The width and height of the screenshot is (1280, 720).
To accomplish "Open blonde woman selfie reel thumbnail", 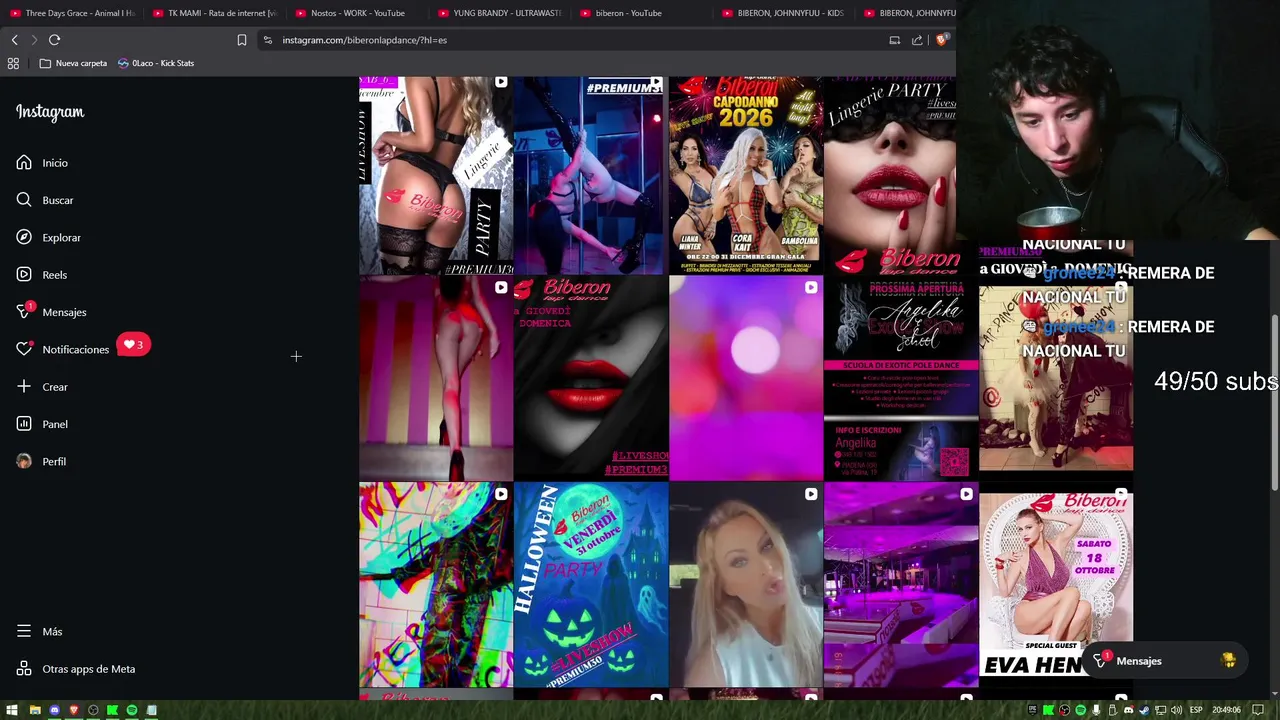I will point(745,585).
